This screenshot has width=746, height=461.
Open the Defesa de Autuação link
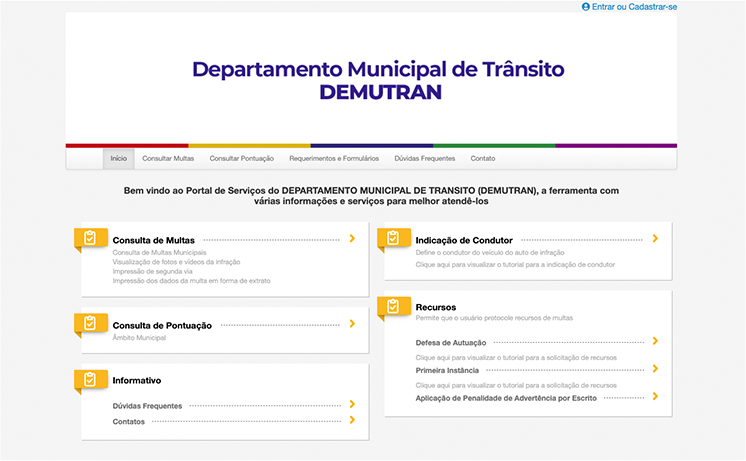click(x=451, y=343)
